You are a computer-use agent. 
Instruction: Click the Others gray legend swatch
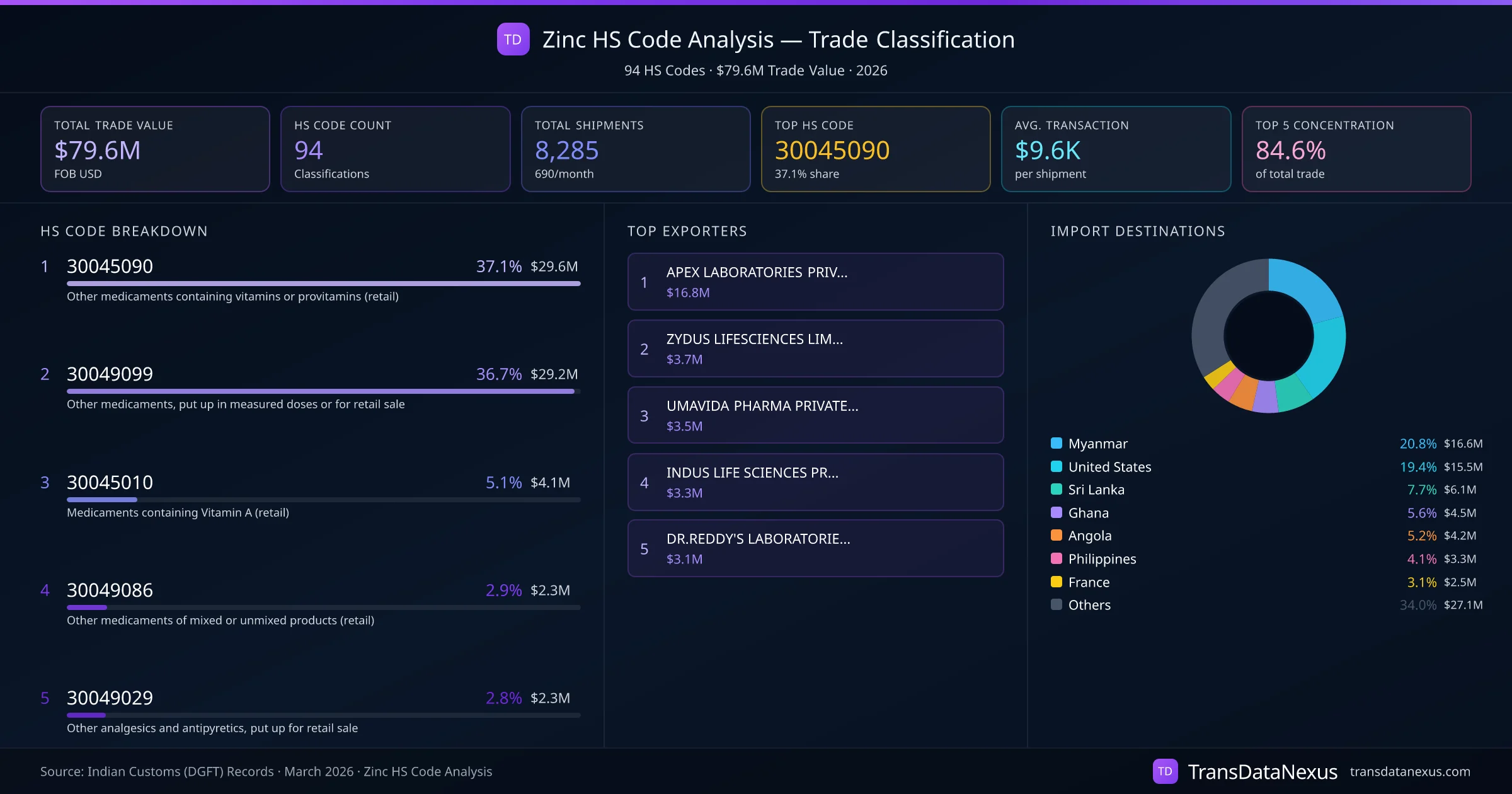coord(1057,604)
